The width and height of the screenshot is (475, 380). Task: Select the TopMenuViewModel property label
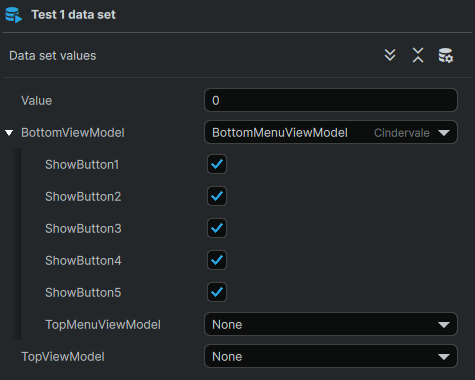point(103,325)
